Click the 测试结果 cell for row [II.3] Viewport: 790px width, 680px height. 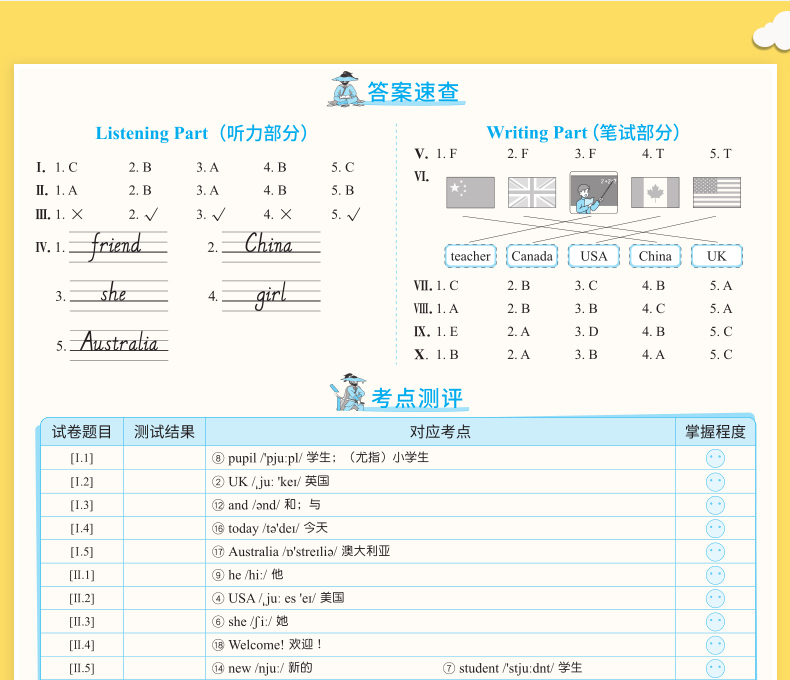(164, 622)
